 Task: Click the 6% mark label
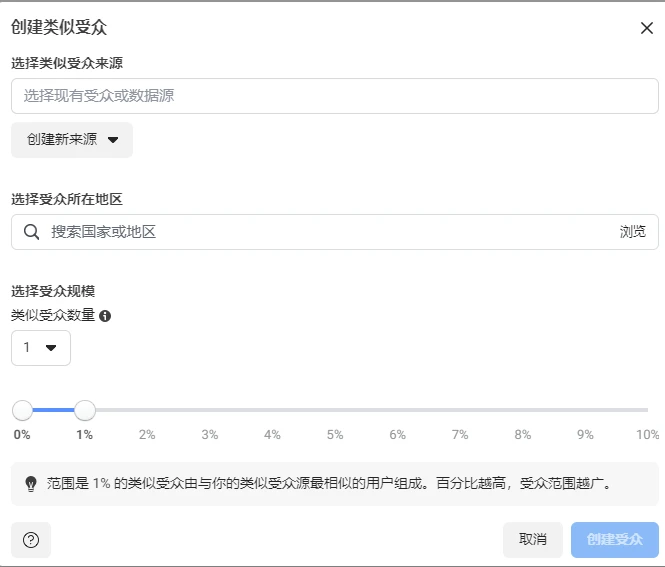click(x=397, y=435)
